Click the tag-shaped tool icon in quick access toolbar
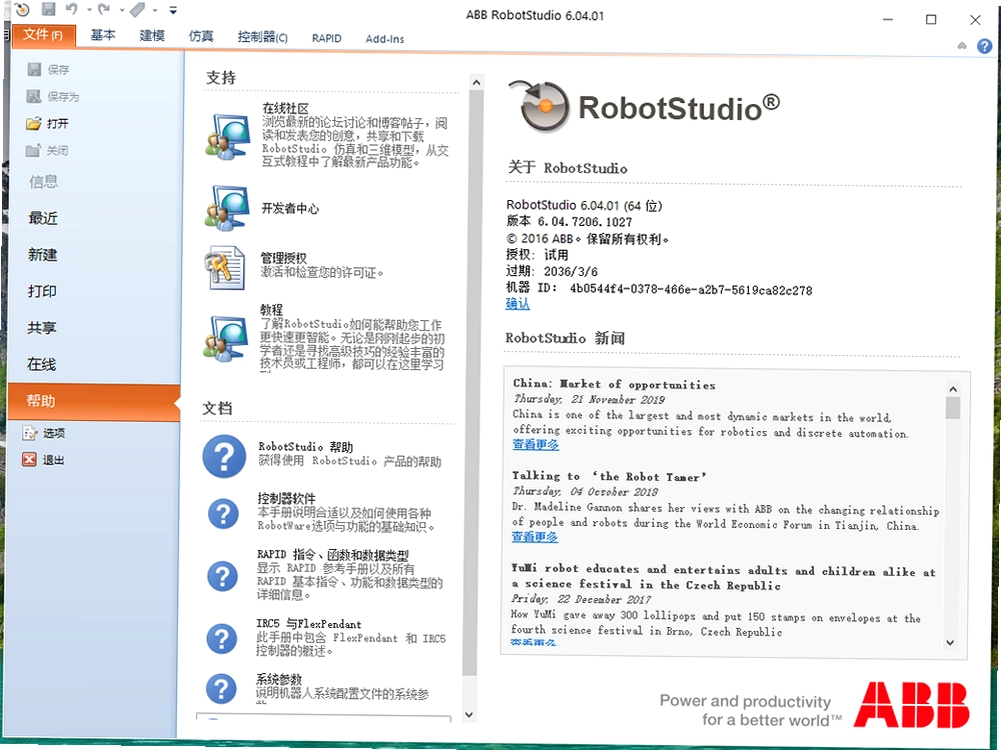 click(137, 9)
